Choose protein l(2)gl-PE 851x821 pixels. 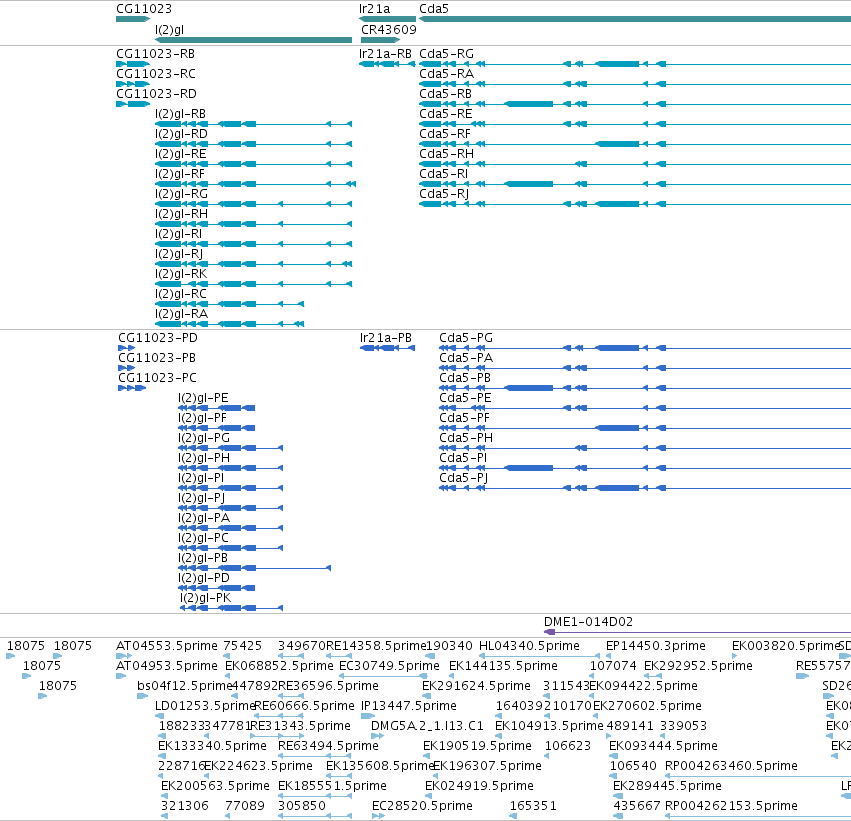pos(203,398)
